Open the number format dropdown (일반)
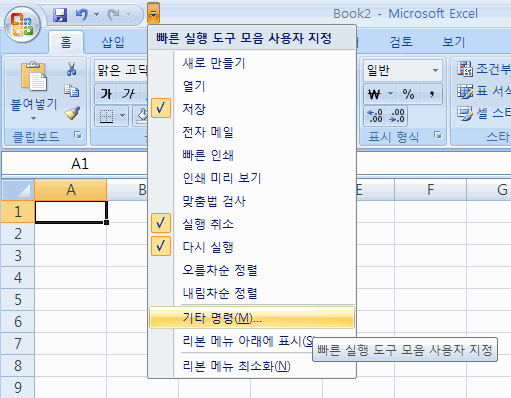 tap(403, 70)
